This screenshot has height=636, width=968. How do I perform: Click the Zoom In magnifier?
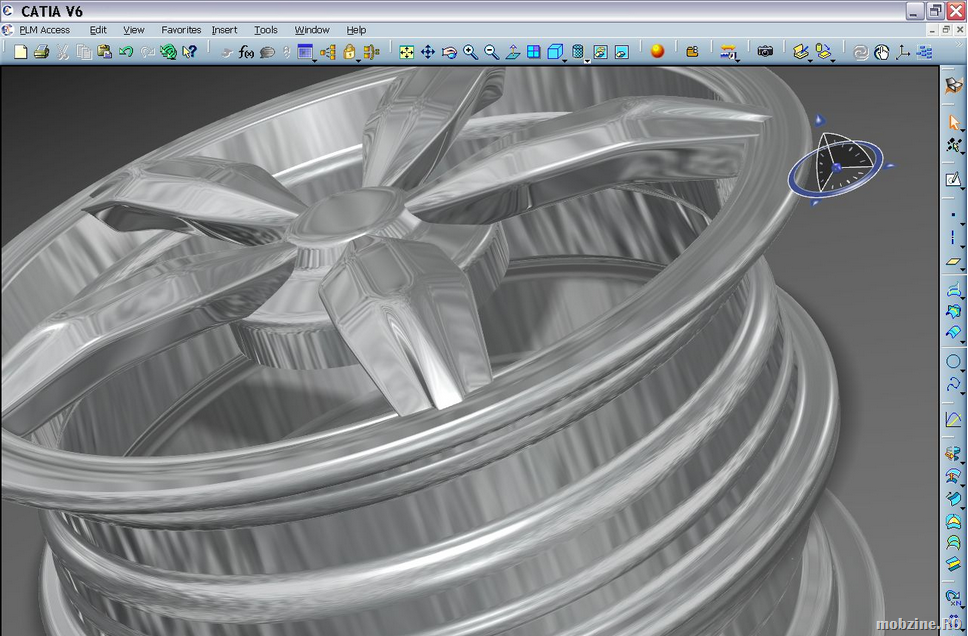[470, 52]
